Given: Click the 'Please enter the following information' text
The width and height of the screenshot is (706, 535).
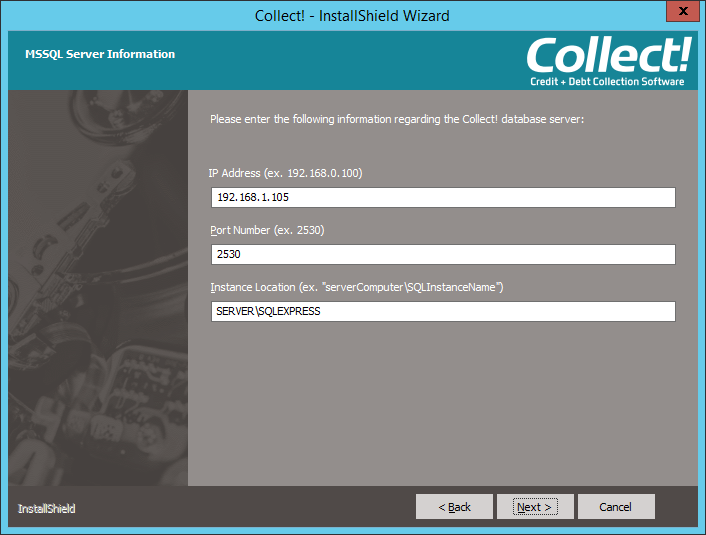Looking at the screenshot, I should [x=397, y=119].
